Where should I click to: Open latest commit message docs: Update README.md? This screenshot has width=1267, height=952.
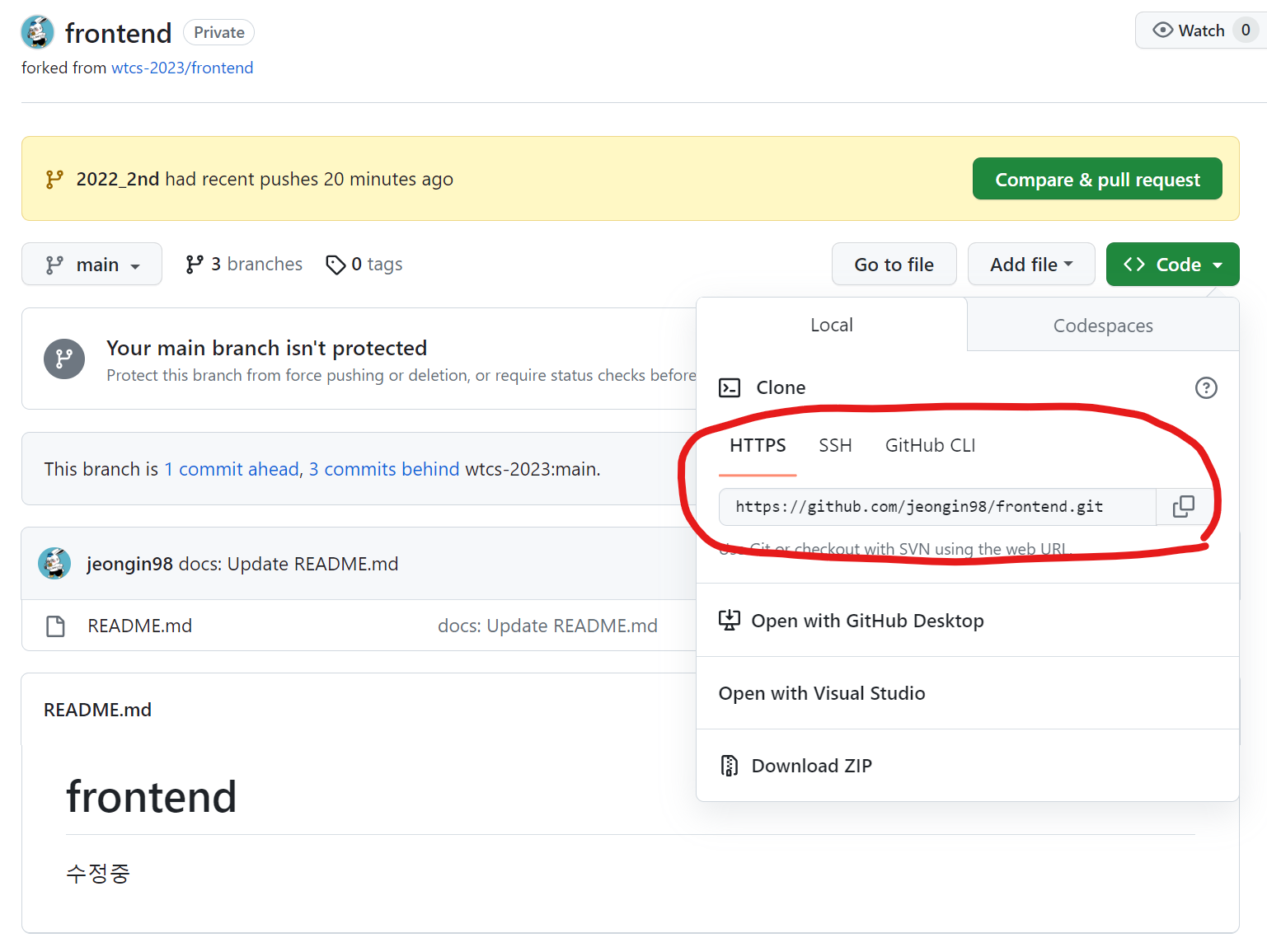289,564
